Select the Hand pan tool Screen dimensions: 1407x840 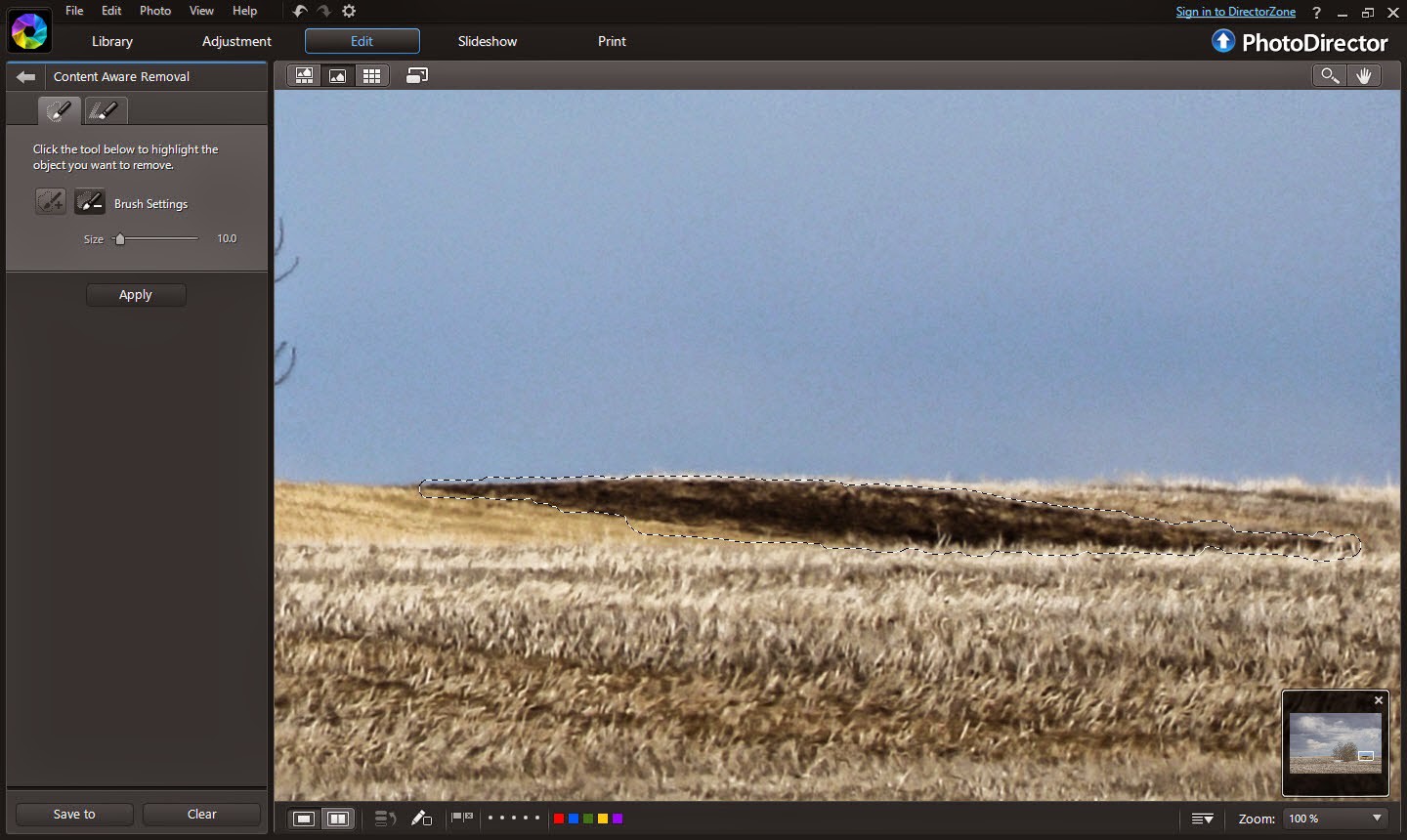coord(1364,75)
